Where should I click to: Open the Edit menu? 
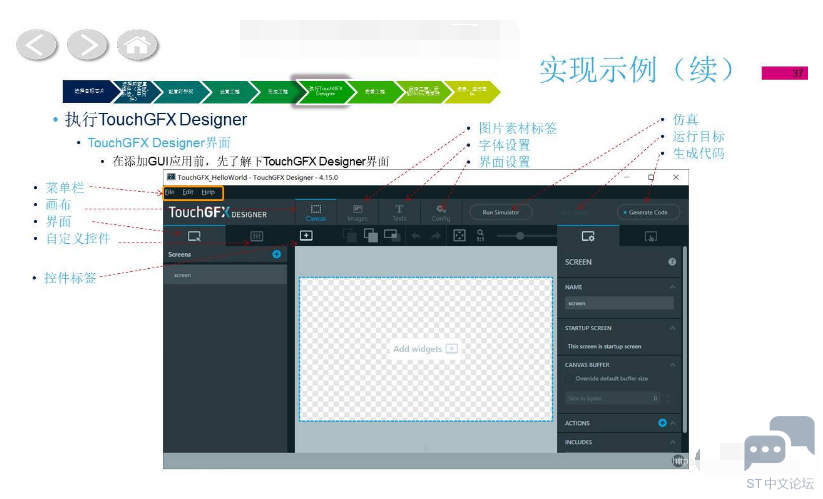(188, 193)
